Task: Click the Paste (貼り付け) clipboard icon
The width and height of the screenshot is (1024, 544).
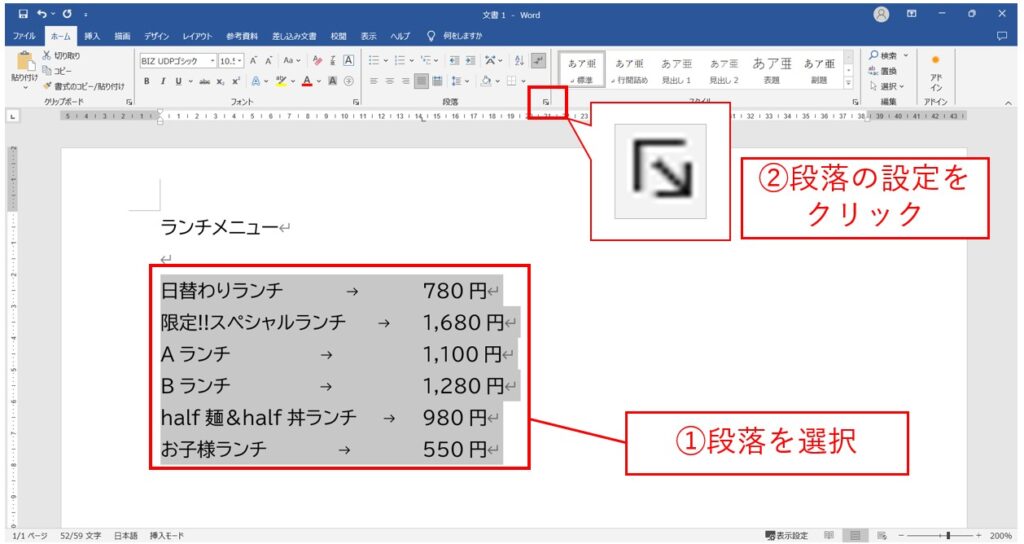Action: point(24,61)
